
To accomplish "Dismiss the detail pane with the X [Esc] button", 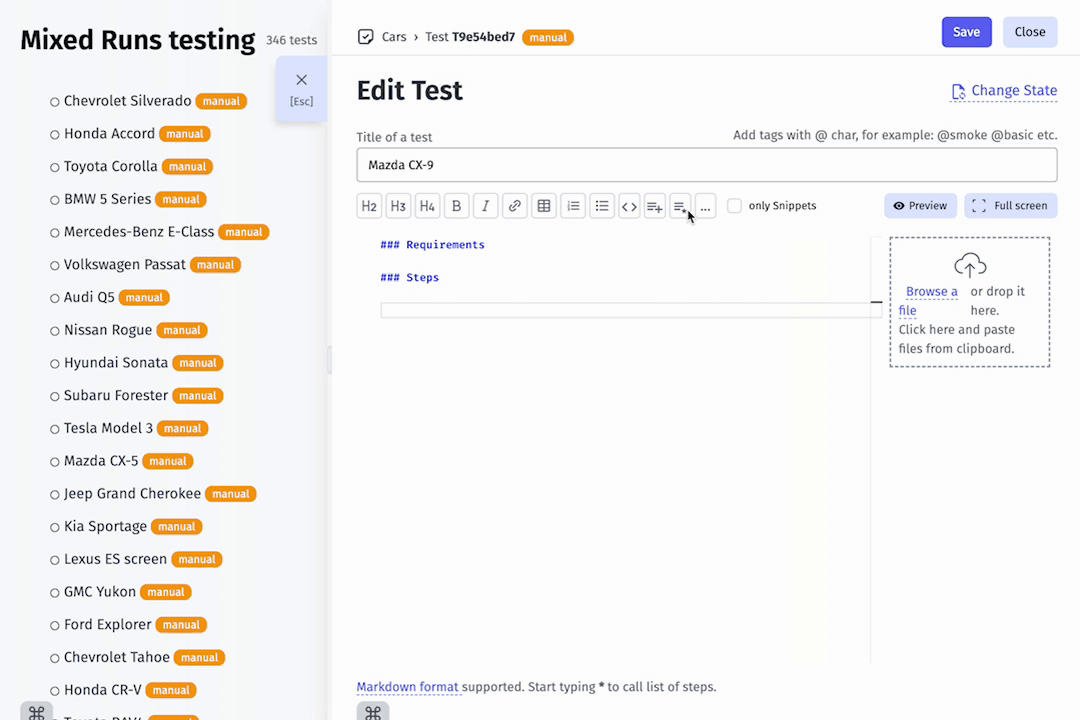I will 301,90.
